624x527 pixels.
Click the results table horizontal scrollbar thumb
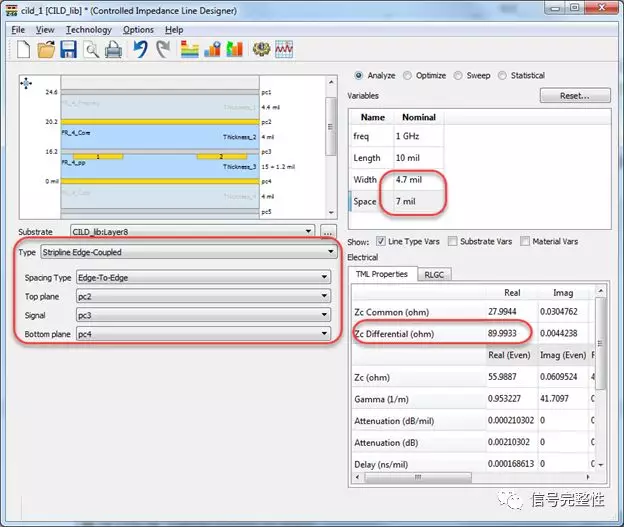[x=418, y=477]
